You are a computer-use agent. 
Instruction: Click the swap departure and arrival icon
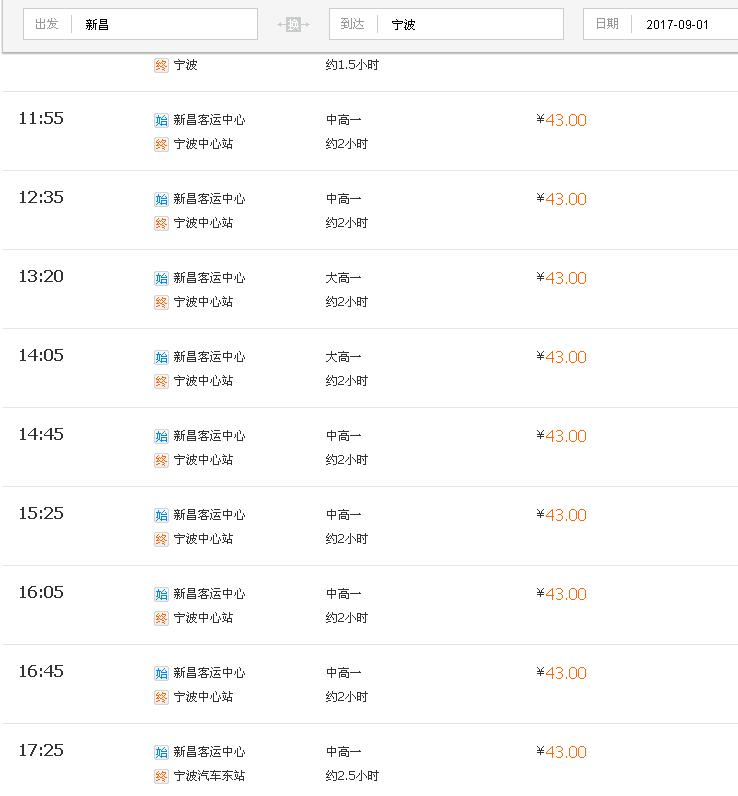(x=293, y=24)
